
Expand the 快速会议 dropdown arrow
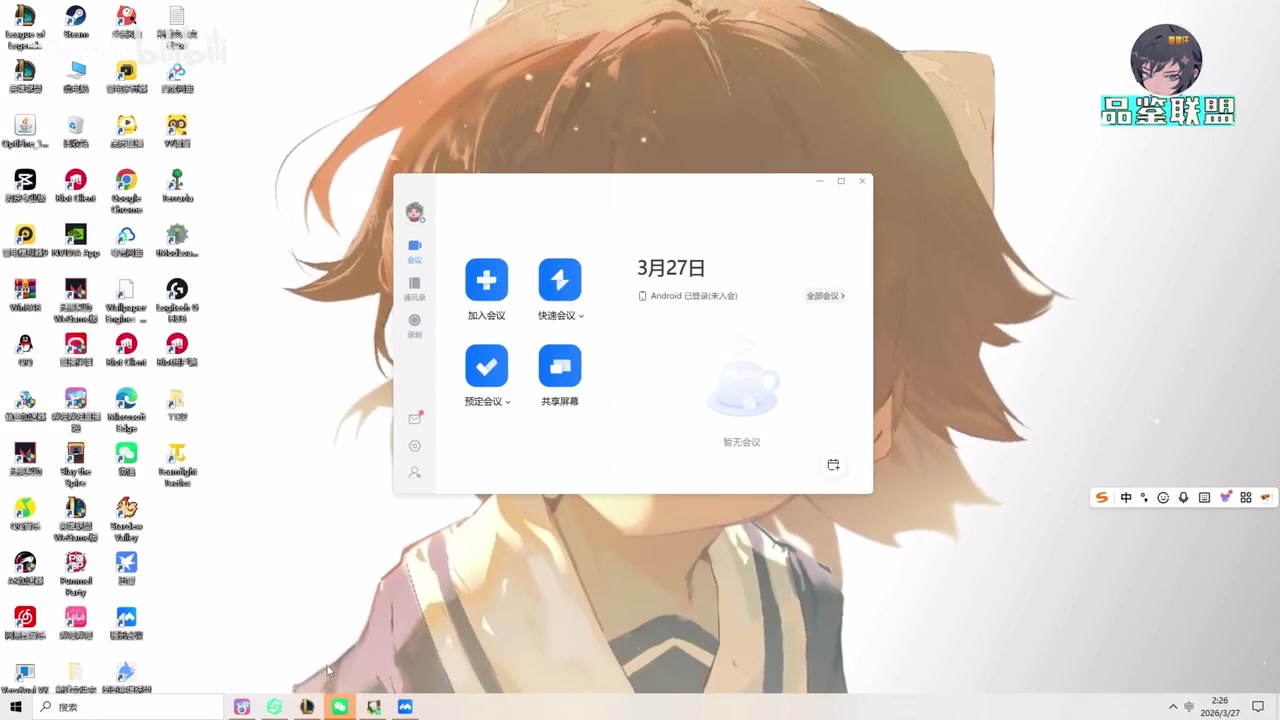click(x=581, y=317)
